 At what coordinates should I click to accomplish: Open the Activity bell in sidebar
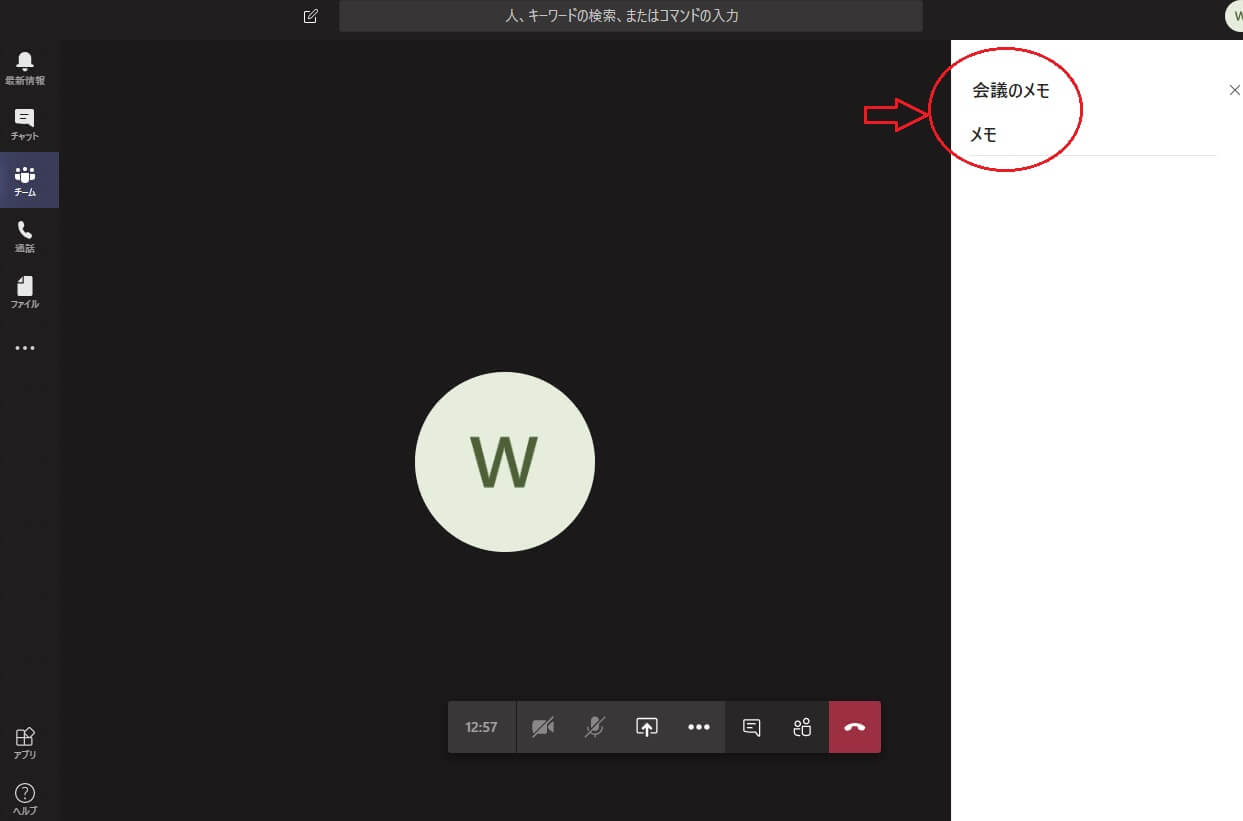[x=25, y=67]
